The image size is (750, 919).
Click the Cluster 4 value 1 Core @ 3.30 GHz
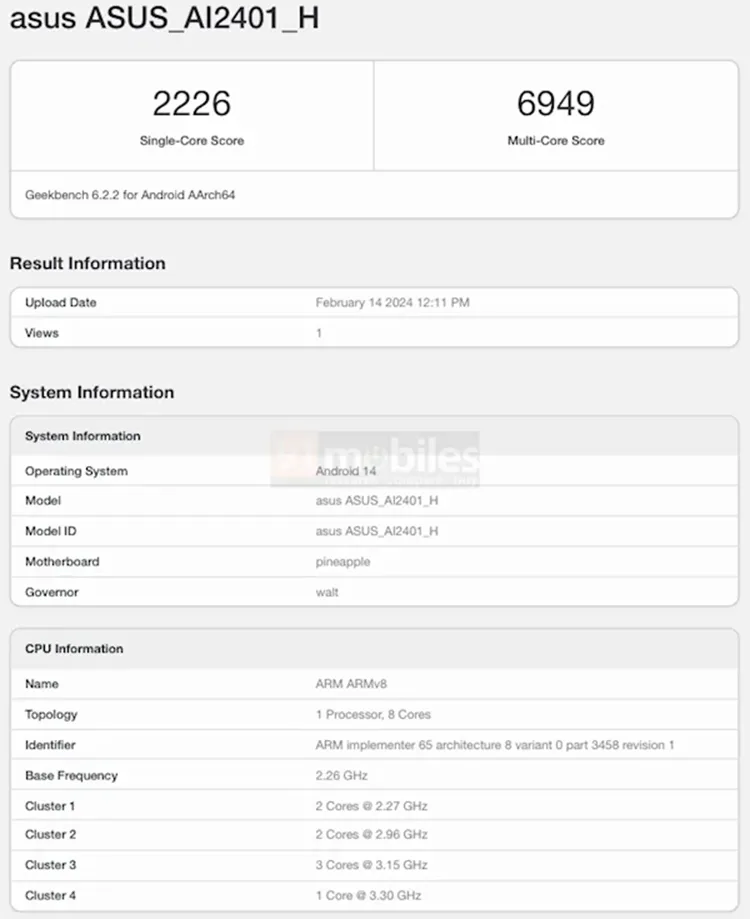tap(368, 895)
